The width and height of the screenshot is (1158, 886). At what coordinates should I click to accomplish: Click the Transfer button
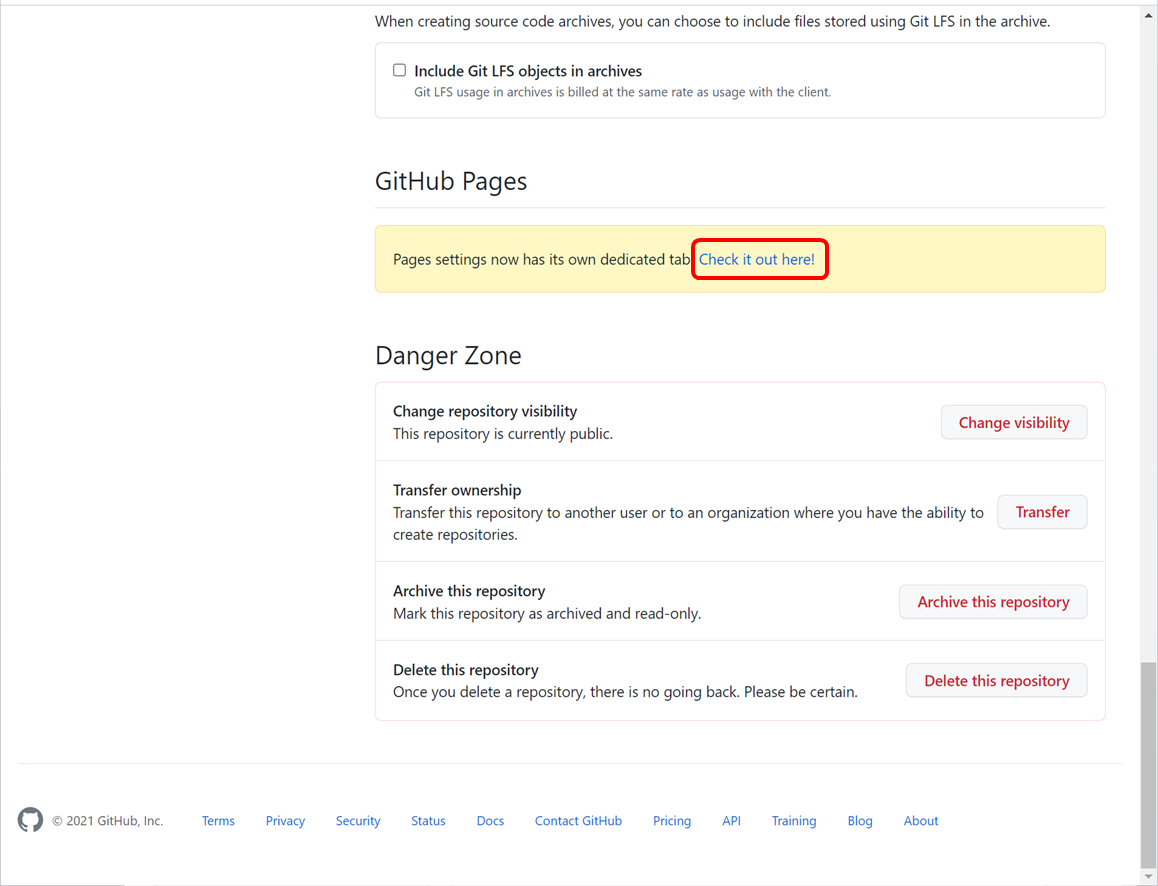coord(1042,512)
